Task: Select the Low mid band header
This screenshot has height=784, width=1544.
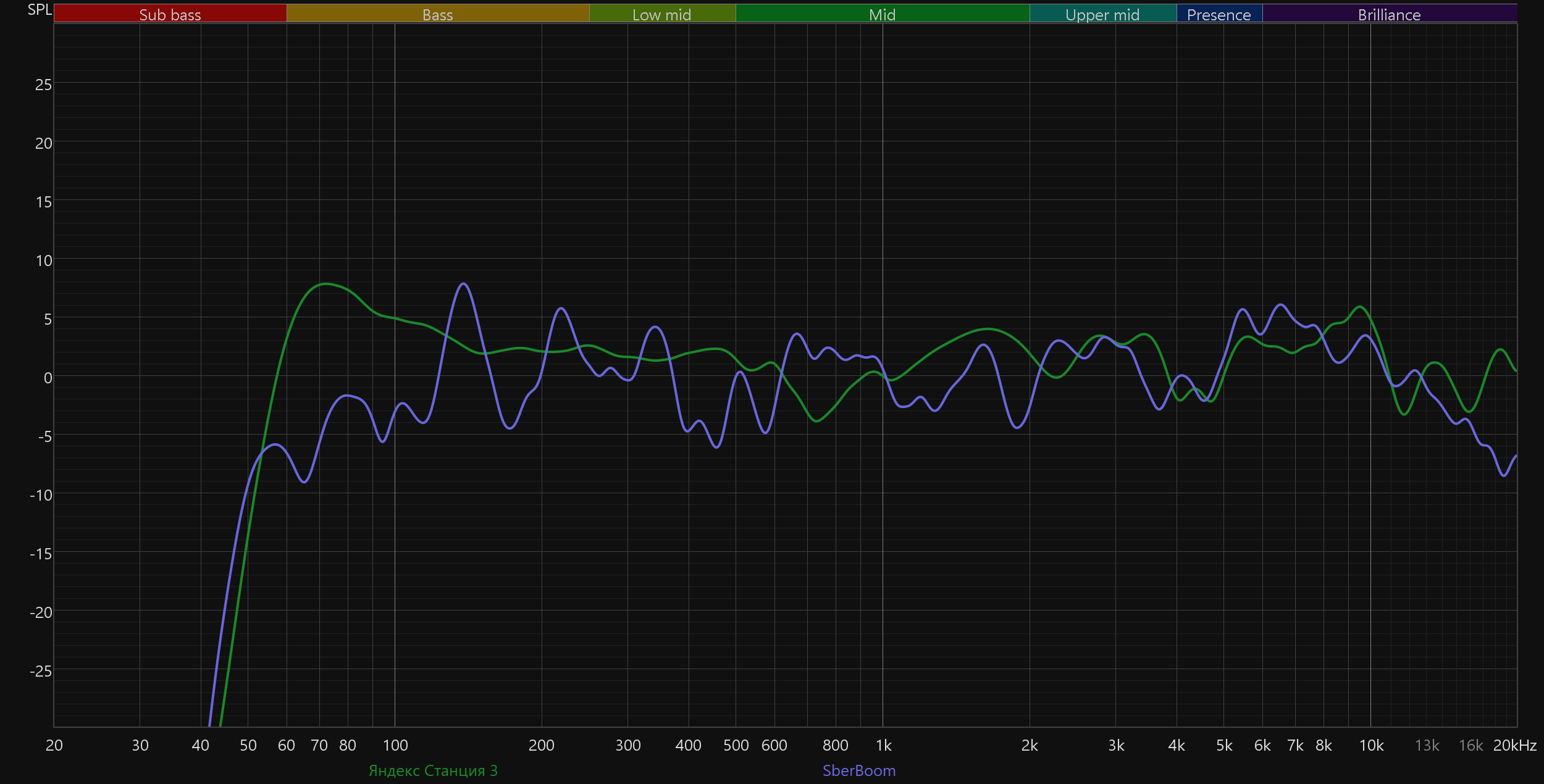Action: (x=661, y=14)
